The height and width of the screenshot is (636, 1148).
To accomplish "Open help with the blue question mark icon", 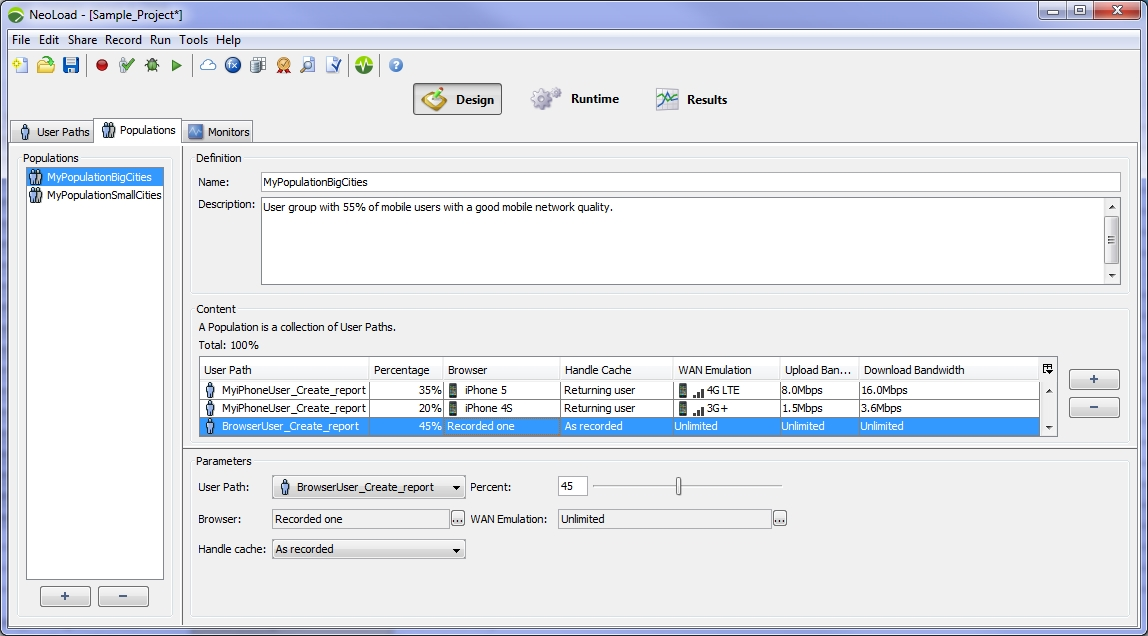I will click(x=396, y=65).
